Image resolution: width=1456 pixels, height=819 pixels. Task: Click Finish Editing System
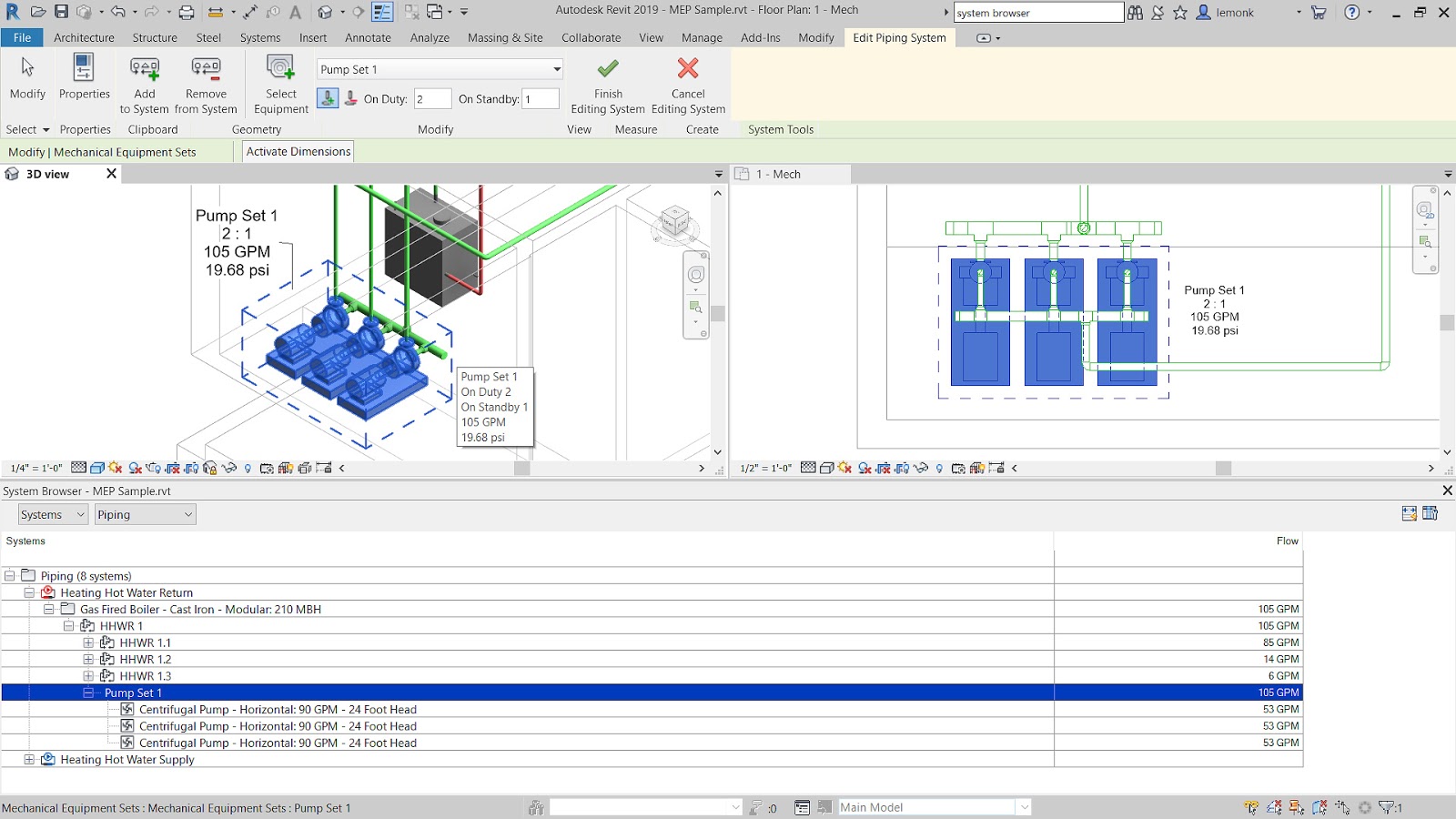tap(606, 82)
